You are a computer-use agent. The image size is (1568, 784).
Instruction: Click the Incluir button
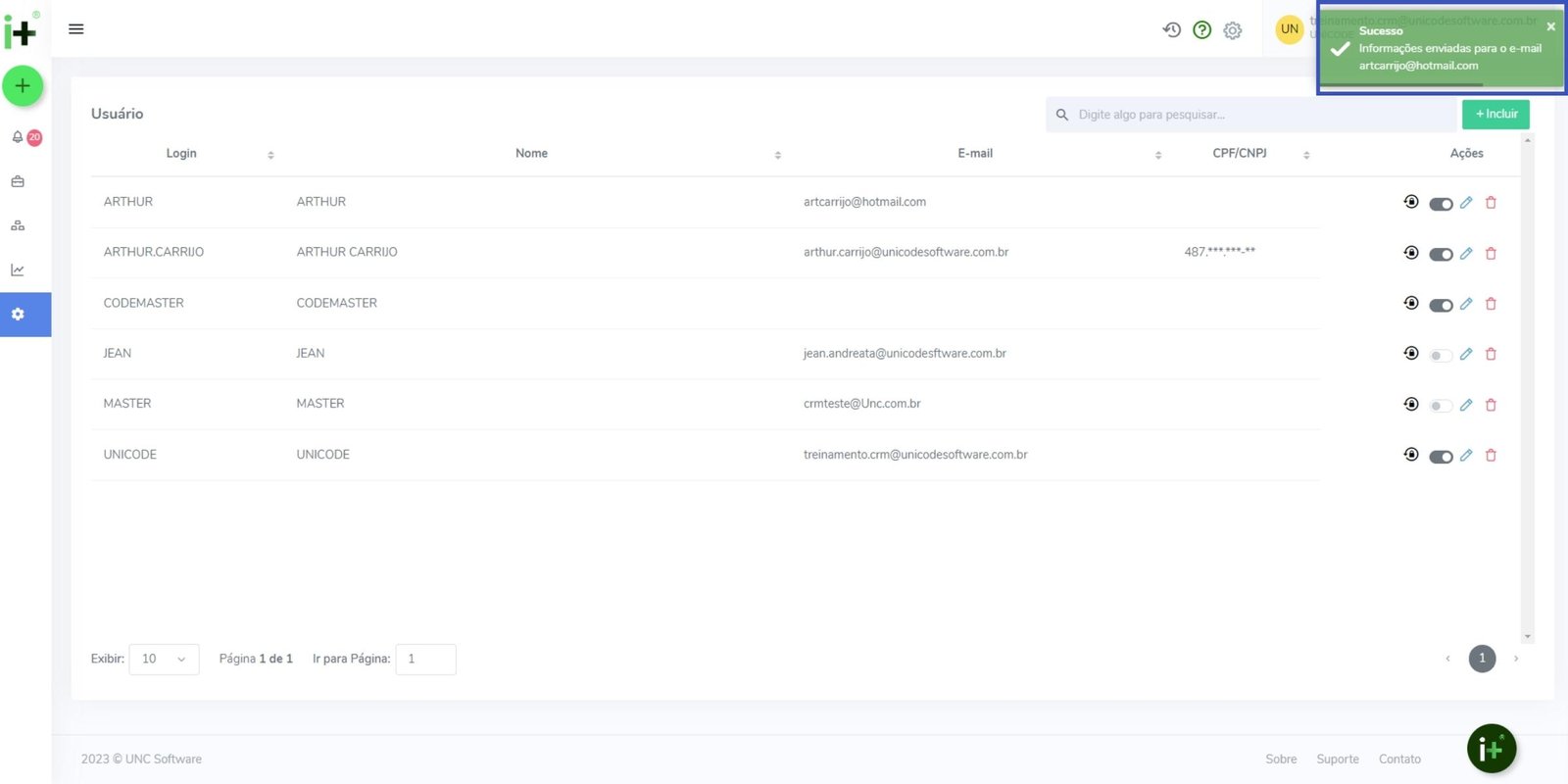pos(1495,115)
